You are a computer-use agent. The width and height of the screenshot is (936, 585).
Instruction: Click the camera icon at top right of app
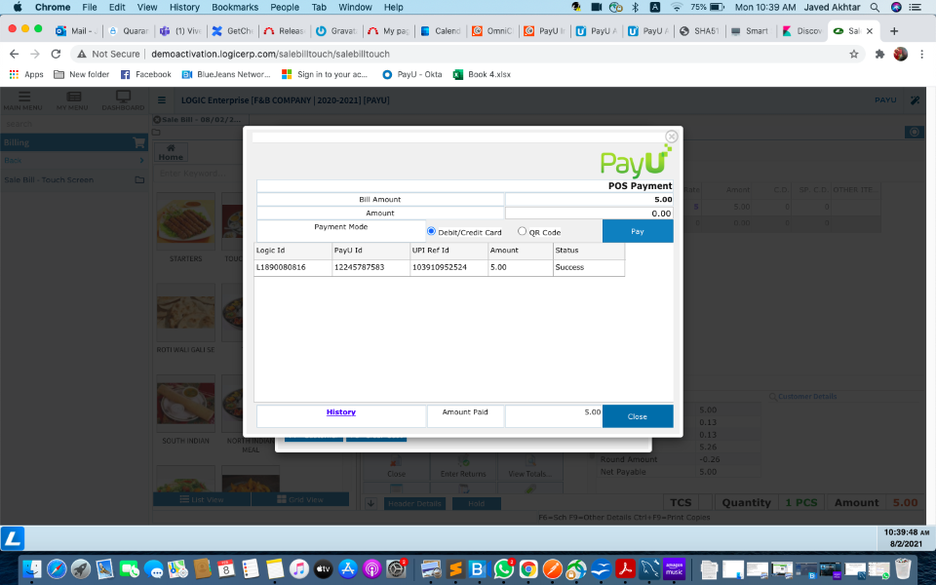[x=914, y=132]
